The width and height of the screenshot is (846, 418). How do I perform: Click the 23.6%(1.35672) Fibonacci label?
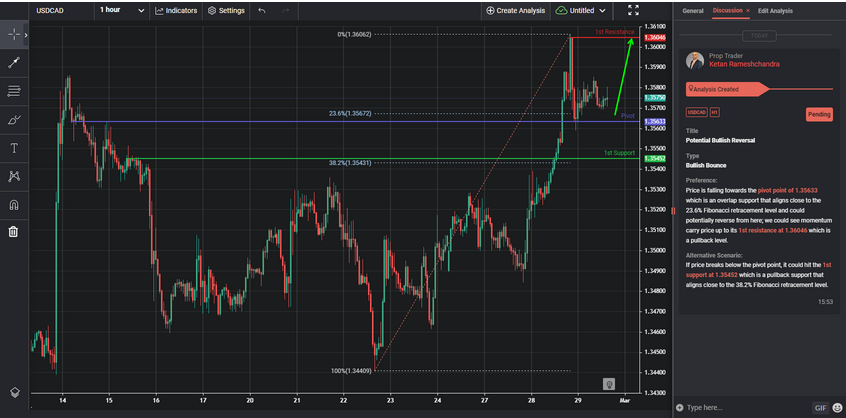(x=350, y=114)
